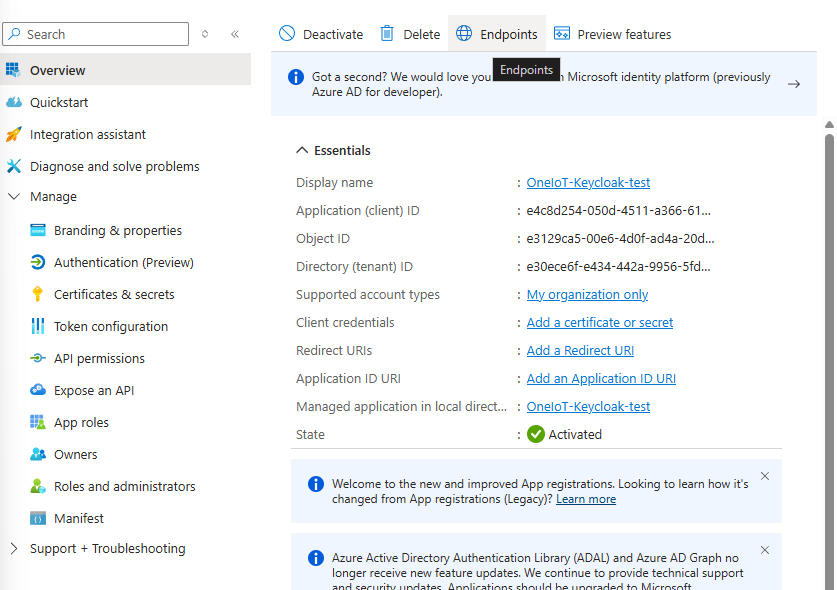Viewport: 837px width, 590px height.
Task: Collapse the Essentials section chevron
Action: (x=302, y=150)
